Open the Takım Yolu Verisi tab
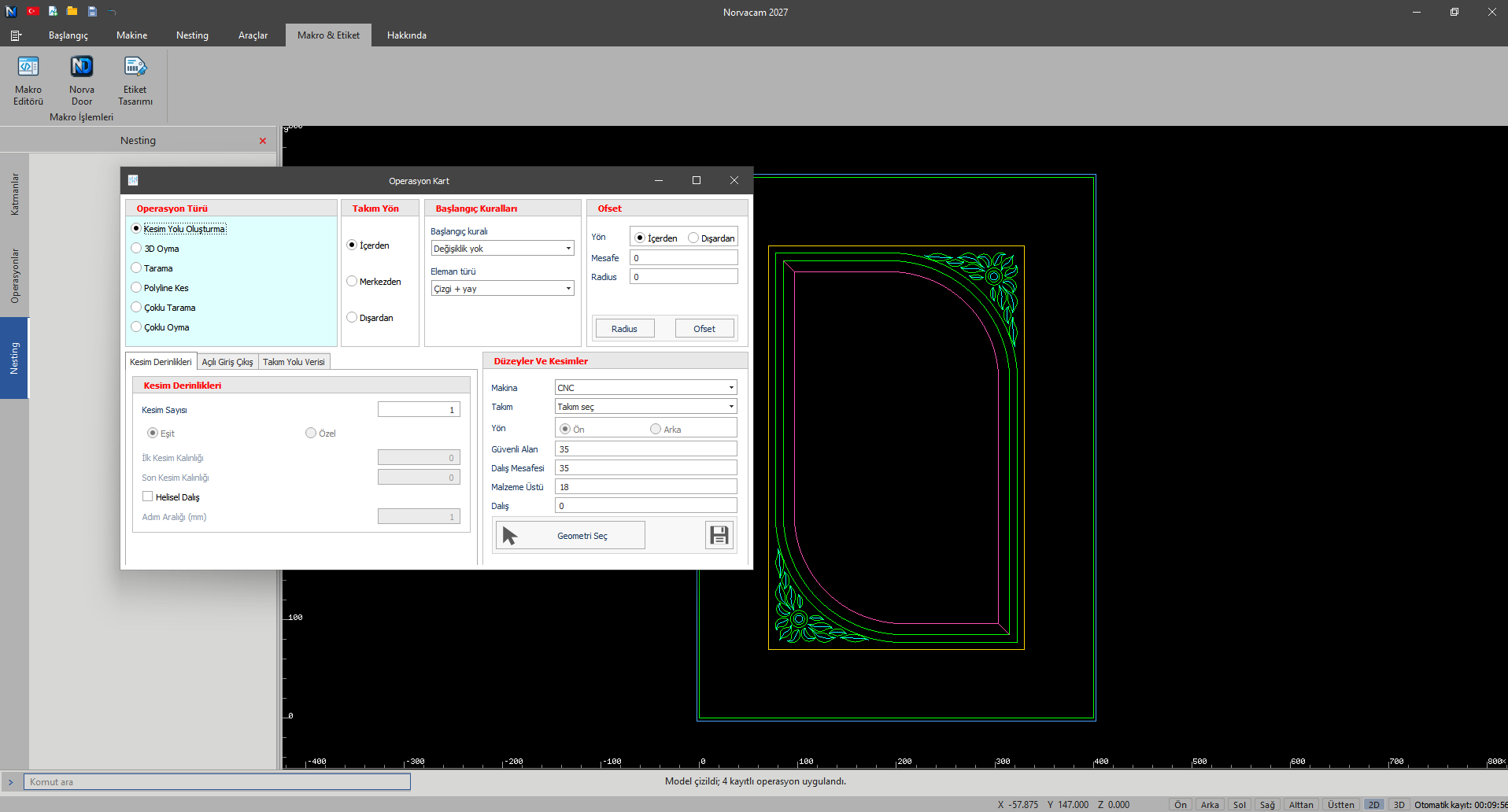 294,362
